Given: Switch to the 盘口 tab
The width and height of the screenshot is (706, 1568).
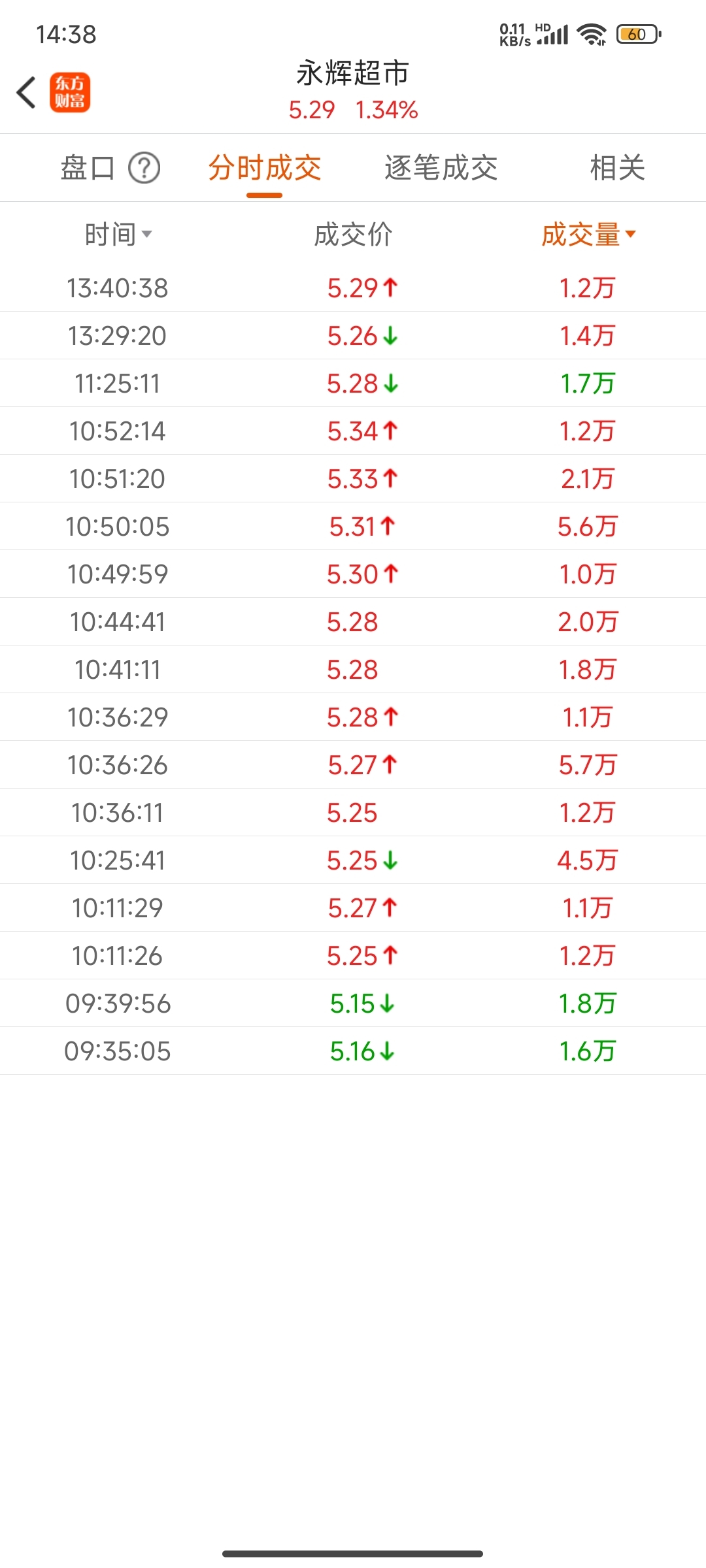Looking at the screenshot, I should 88,168.
